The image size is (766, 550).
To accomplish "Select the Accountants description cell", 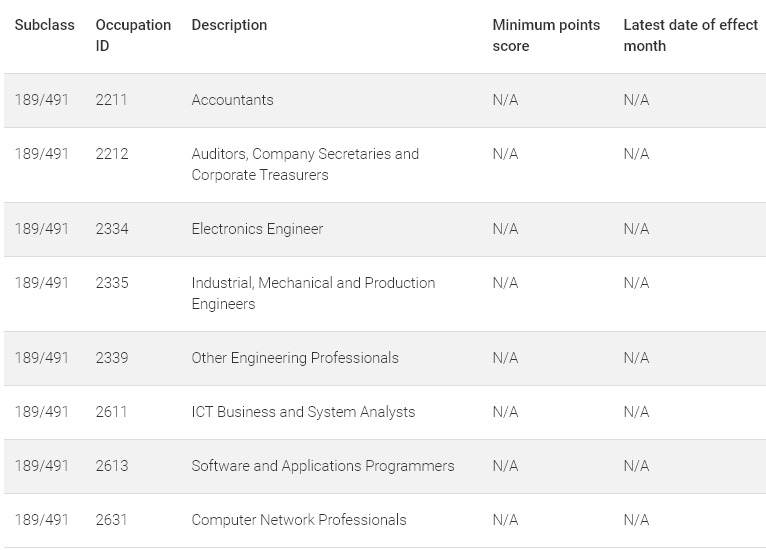I will click(x=233, y=100).
